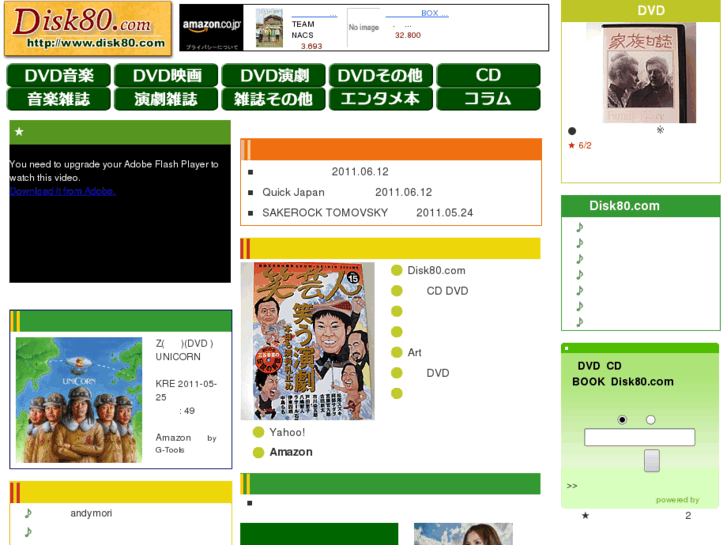
Task: Click the 32,800 price in ad
Action: 408,35
